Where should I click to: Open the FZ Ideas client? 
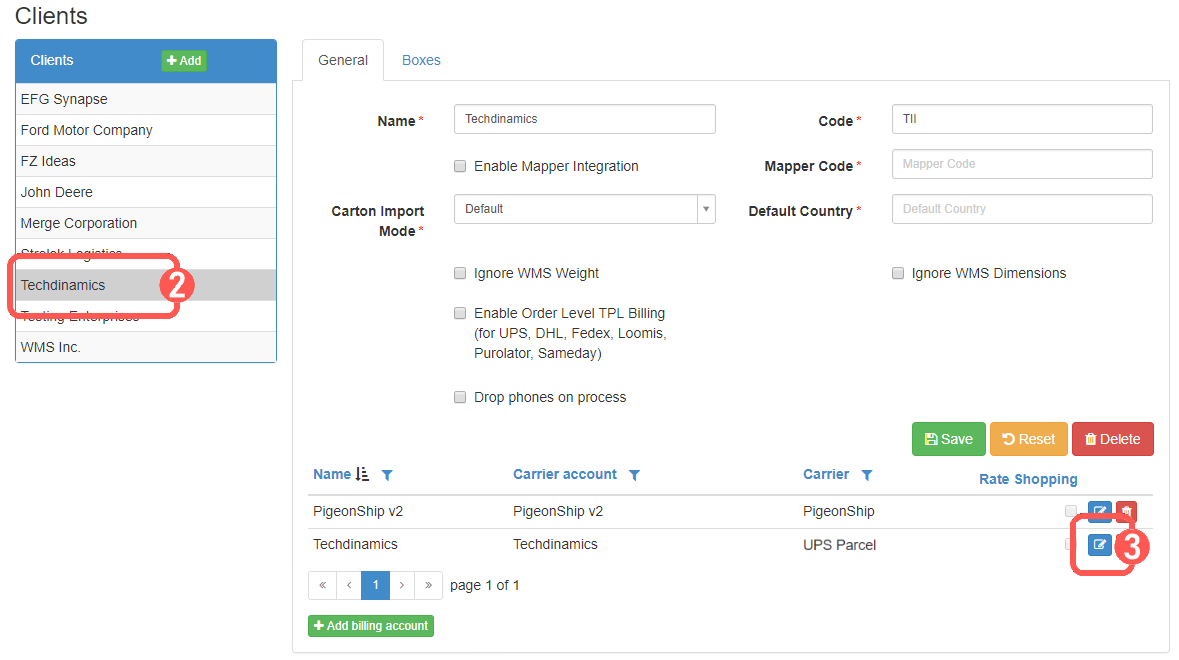pos(146,161)
